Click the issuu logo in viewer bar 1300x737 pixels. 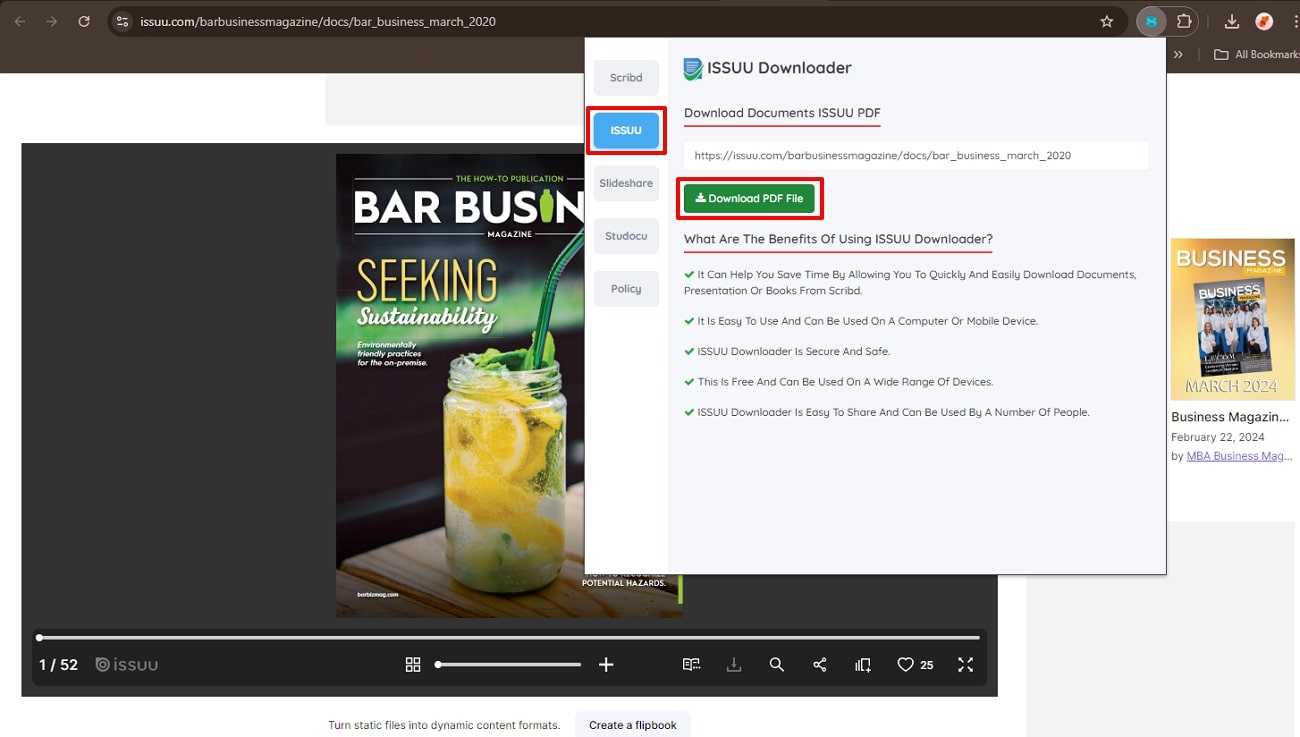(127, 665)
